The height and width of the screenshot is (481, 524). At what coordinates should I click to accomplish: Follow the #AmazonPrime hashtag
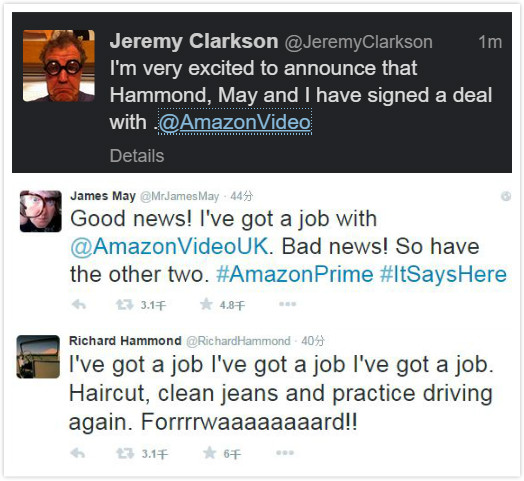tap(295, 274)
